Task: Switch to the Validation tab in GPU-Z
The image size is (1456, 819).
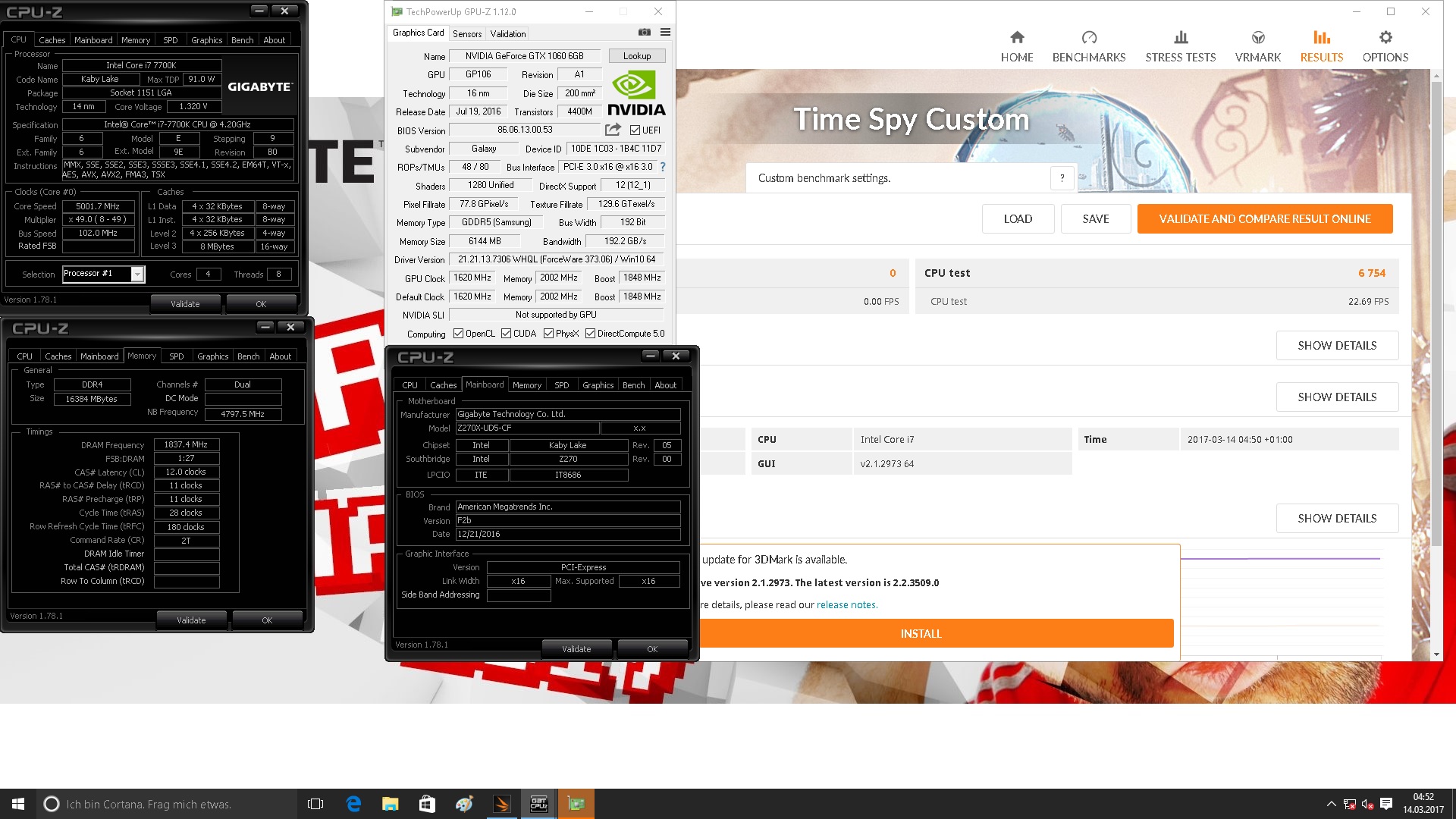Action: [507, 34]
